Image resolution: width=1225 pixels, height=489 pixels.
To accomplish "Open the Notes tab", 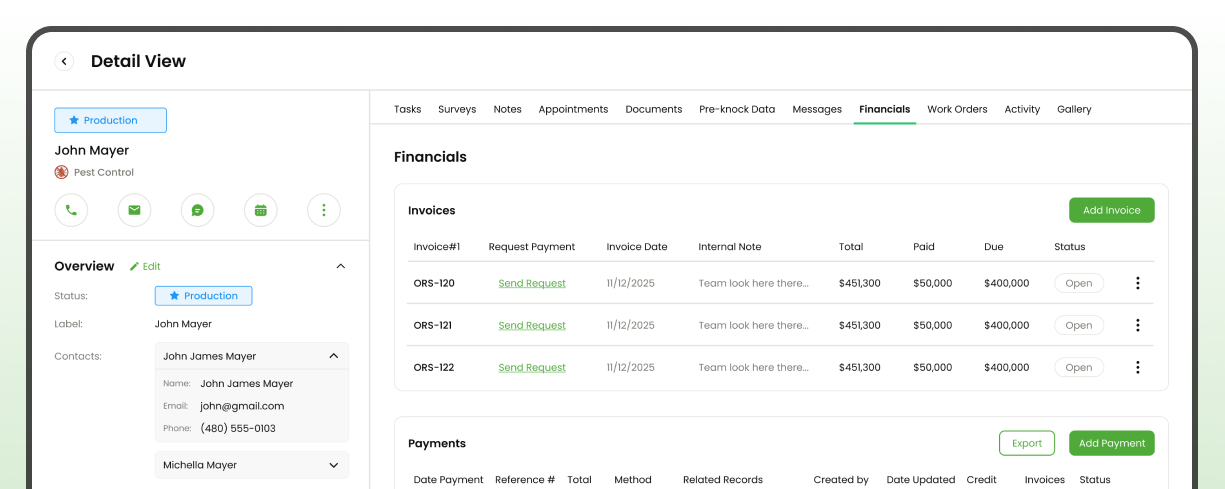I will coord(507,109).
